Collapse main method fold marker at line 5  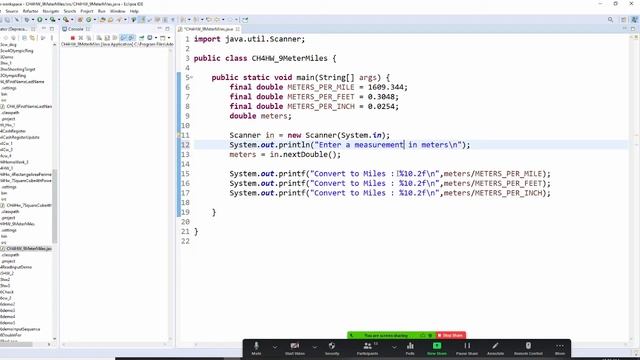tap(191, 77)
